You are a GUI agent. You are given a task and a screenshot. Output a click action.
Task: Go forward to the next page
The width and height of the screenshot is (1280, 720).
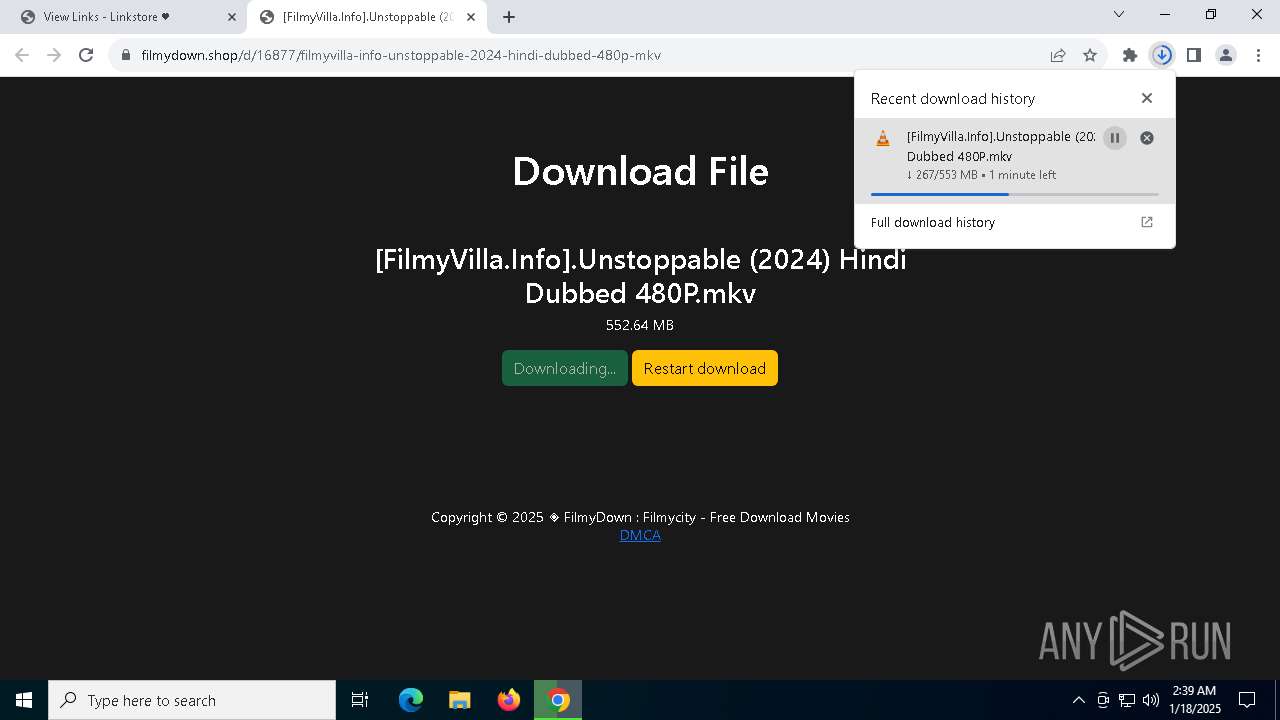tap(54, 55)
